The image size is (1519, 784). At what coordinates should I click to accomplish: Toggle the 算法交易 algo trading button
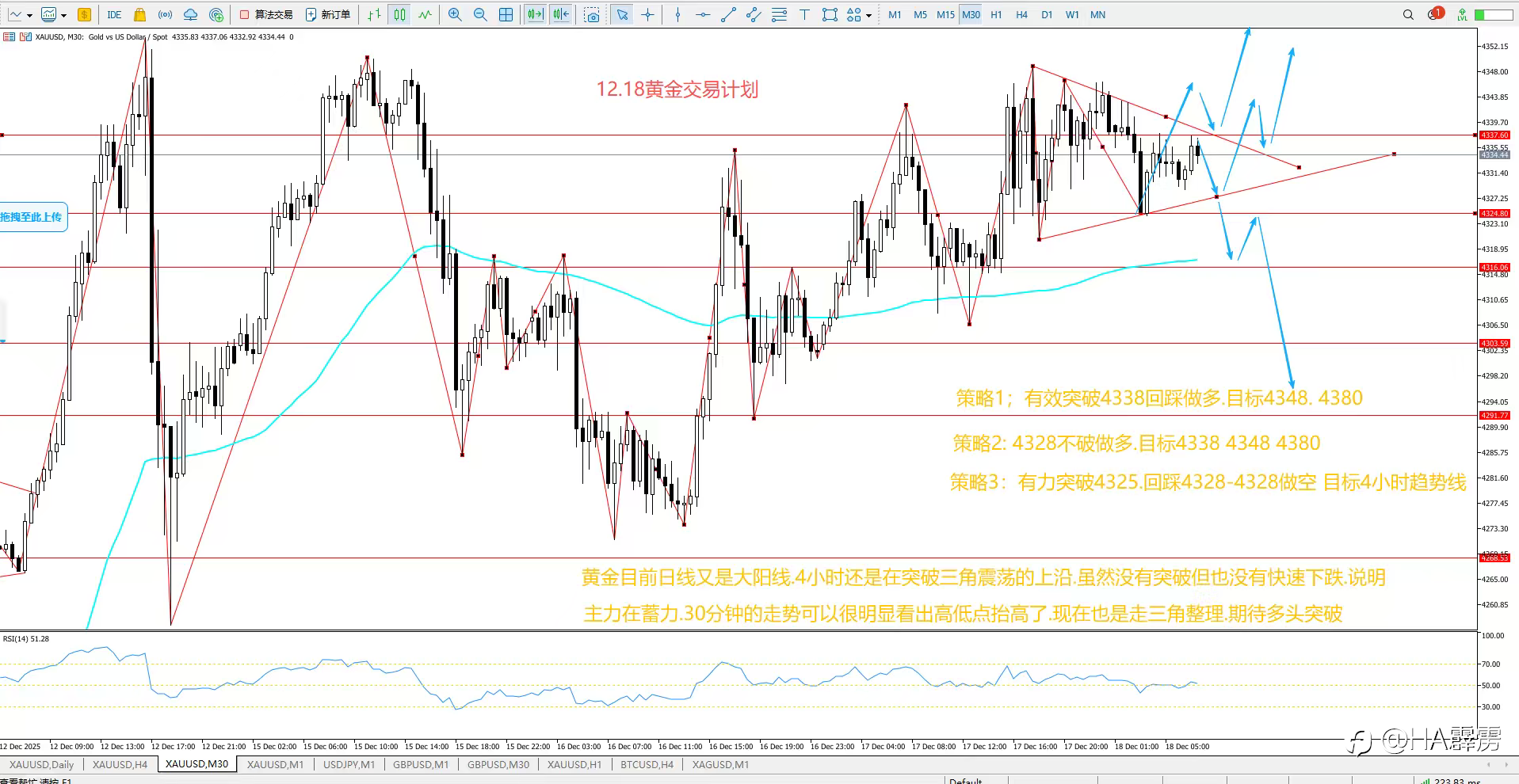(266, 14)
